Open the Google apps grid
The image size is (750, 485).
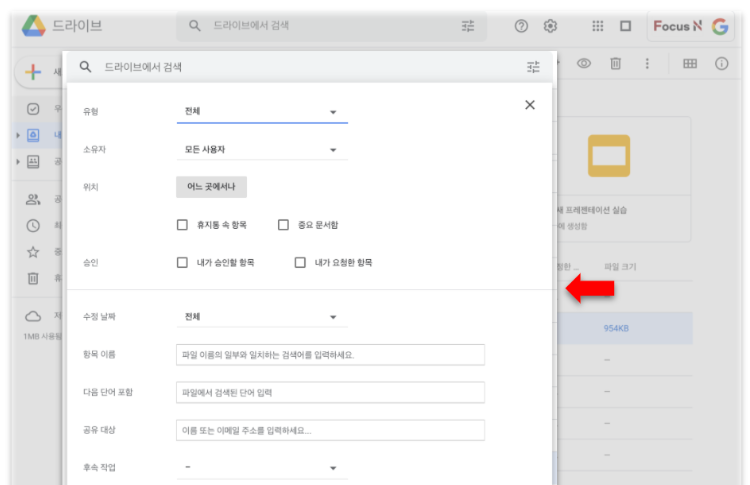coord(597,26)
